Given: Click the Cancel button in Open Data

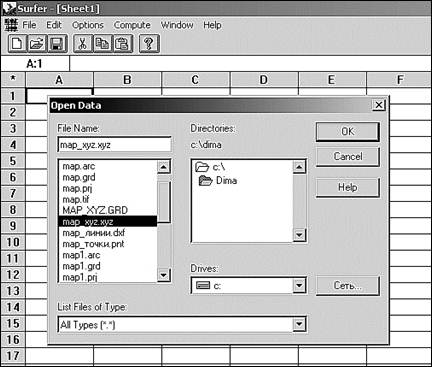Looking at the screenshot, I should [348, 157].
